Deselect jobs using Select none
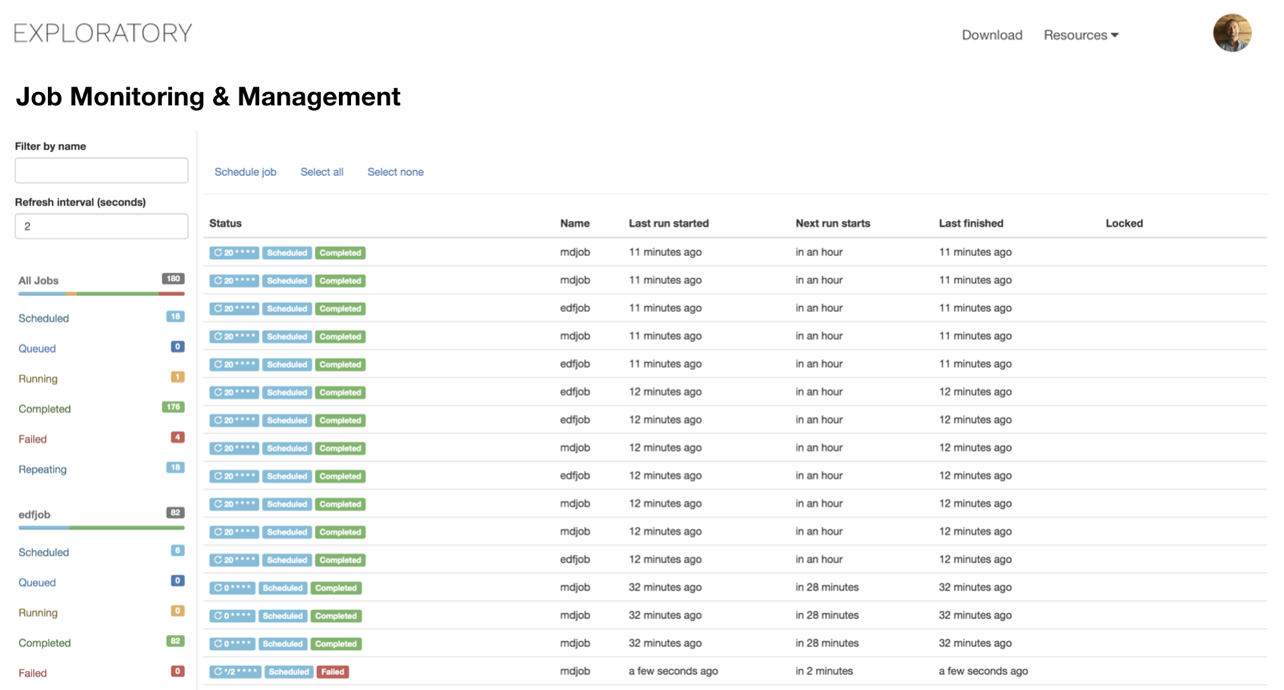Image resolution: width=1284 pixels, height=690 pixels. pyautogui.click(x=395, y=171)
